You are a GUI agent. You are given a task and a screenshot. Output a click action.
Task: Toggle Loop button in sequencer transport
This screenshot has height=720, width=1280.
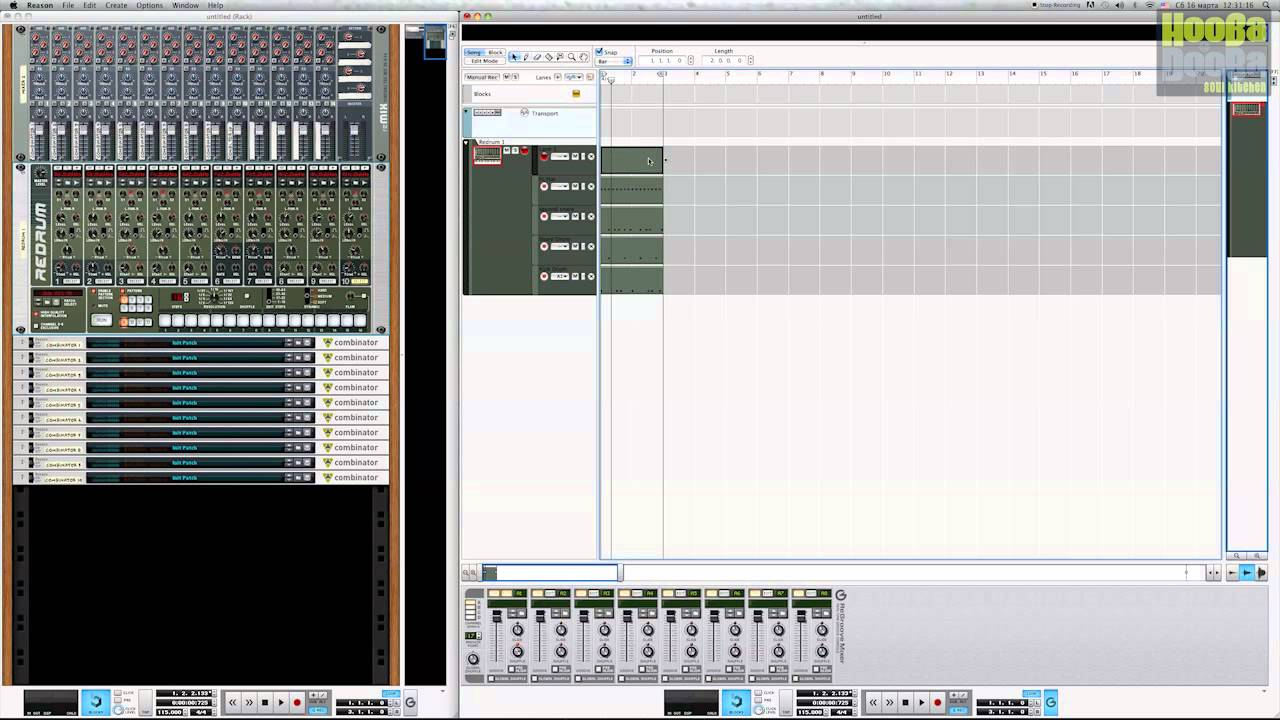coord(1031,693)
